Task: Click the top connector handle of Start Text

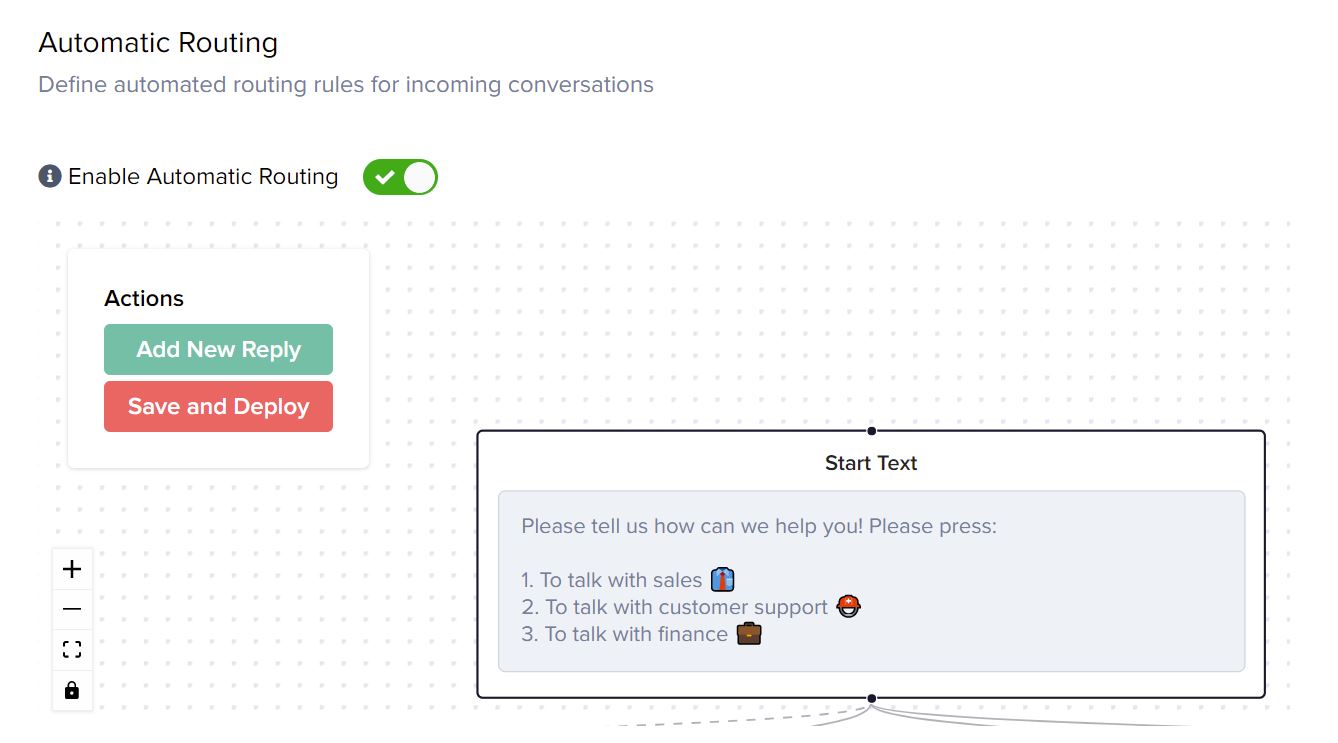Action: [x=871, y=431]
